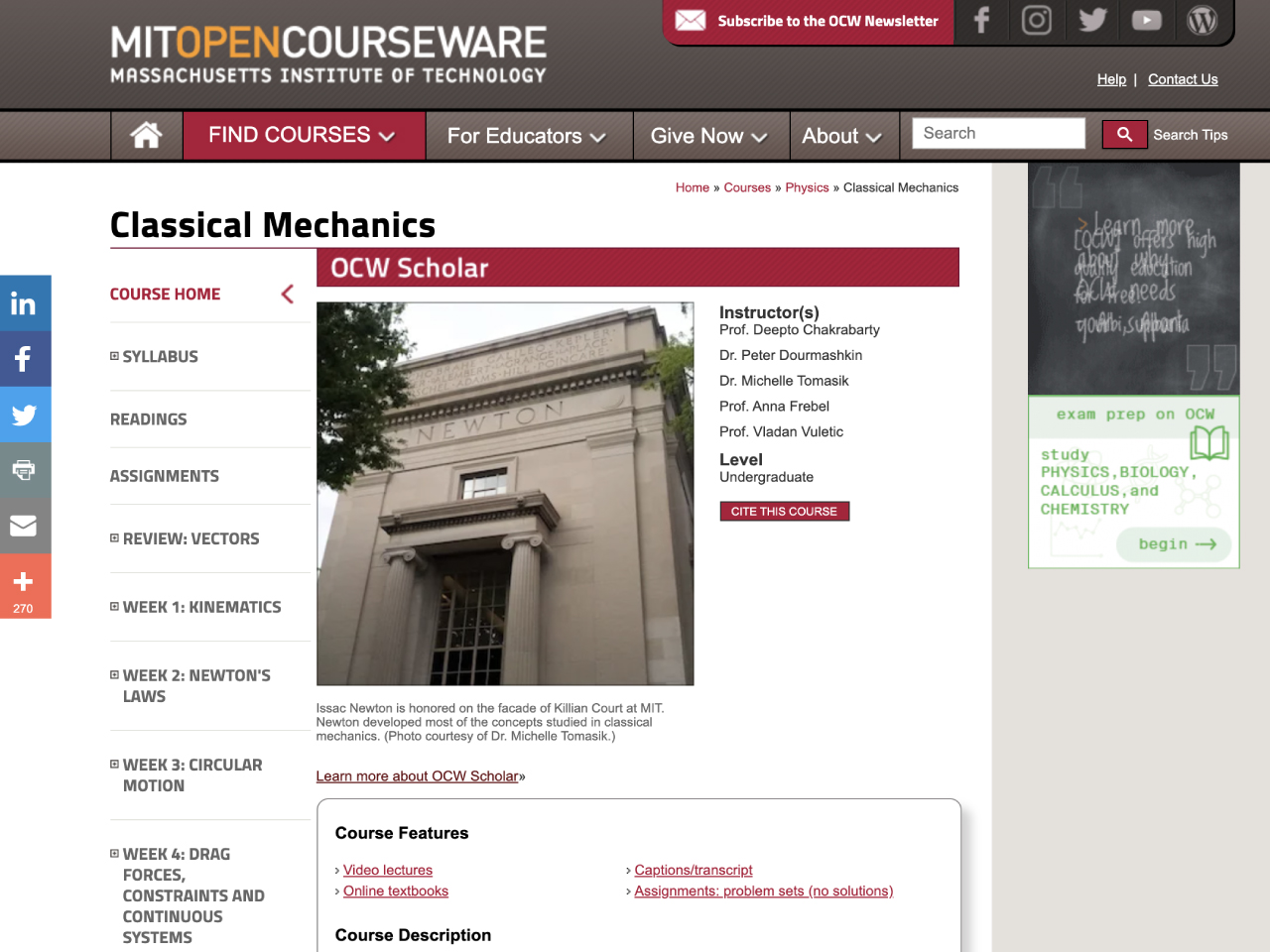Click the Newton building course photo
Viewport: 1270px width, 952px height.
tap(505, 494)
